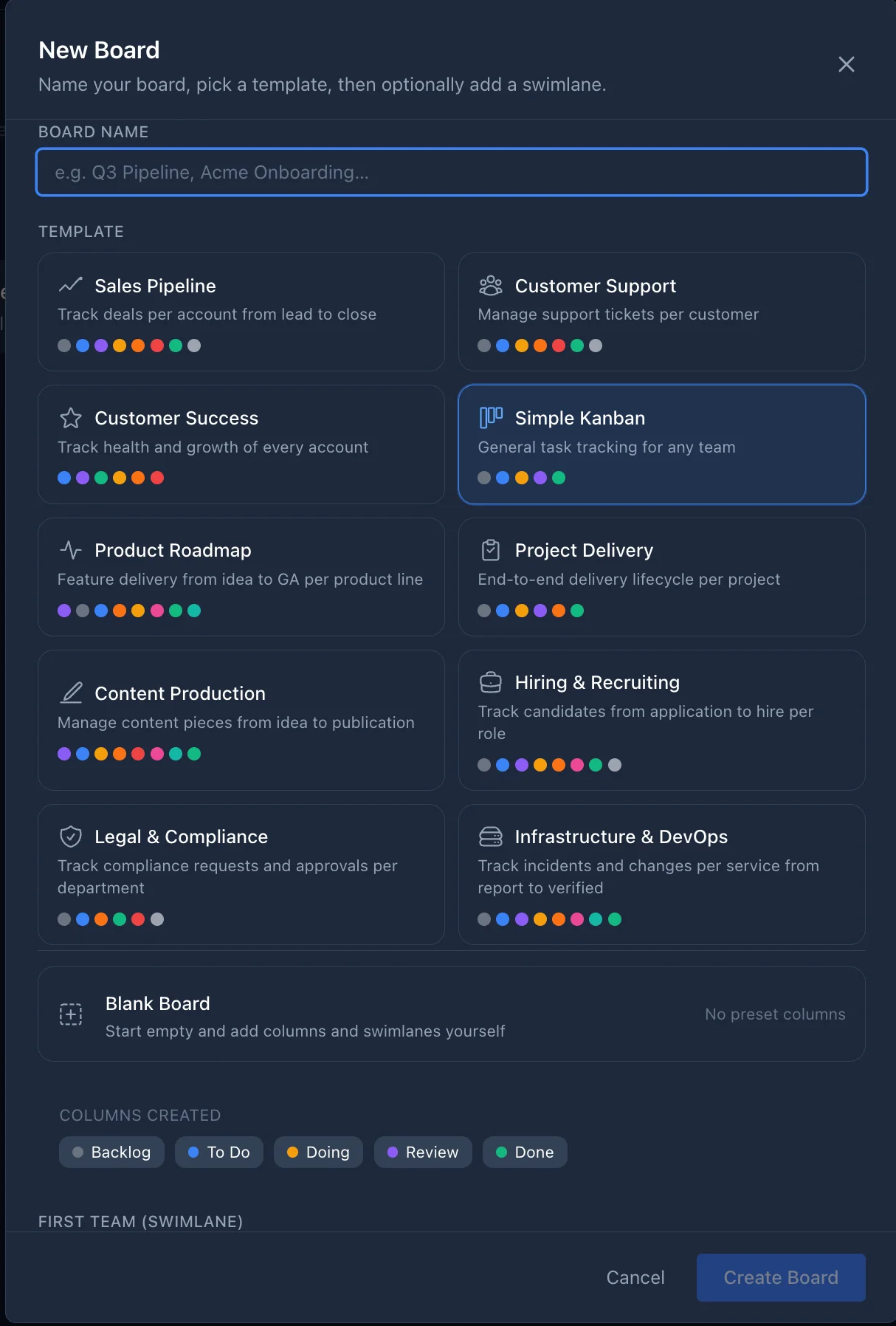Click the Legal & Compliance shield icon
This screenshot has height=1326, width=896.
(70, 836)
